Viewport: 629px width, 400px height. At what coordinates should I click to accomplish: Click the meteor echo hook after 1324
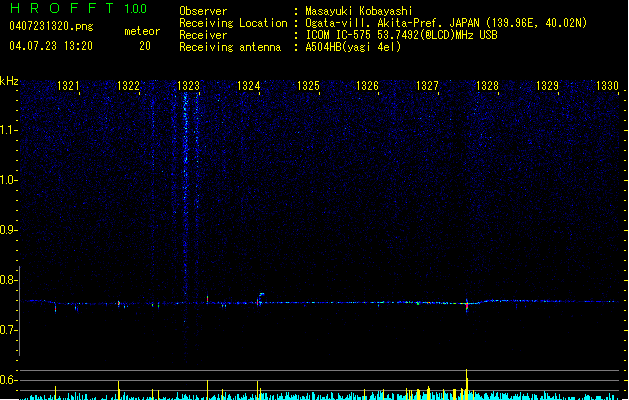(x=260, y=298)
